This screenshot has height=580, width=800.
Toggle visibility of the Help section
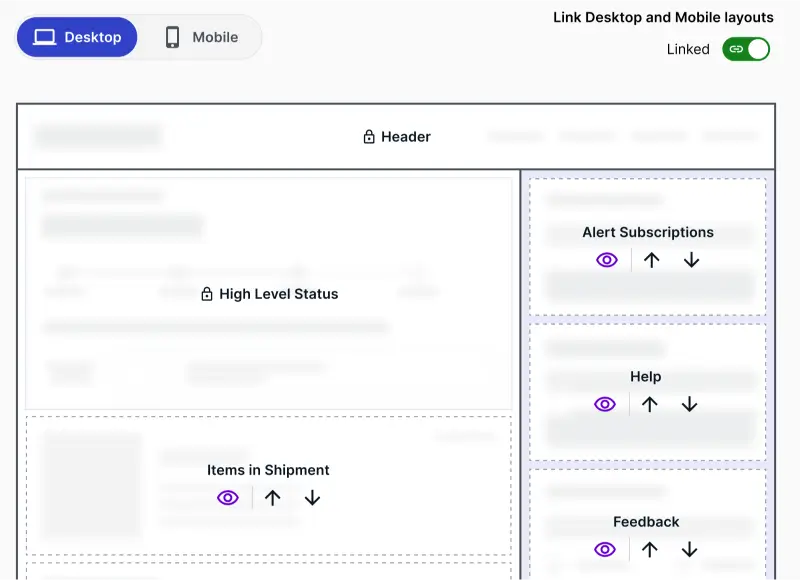tap(605, 405)
